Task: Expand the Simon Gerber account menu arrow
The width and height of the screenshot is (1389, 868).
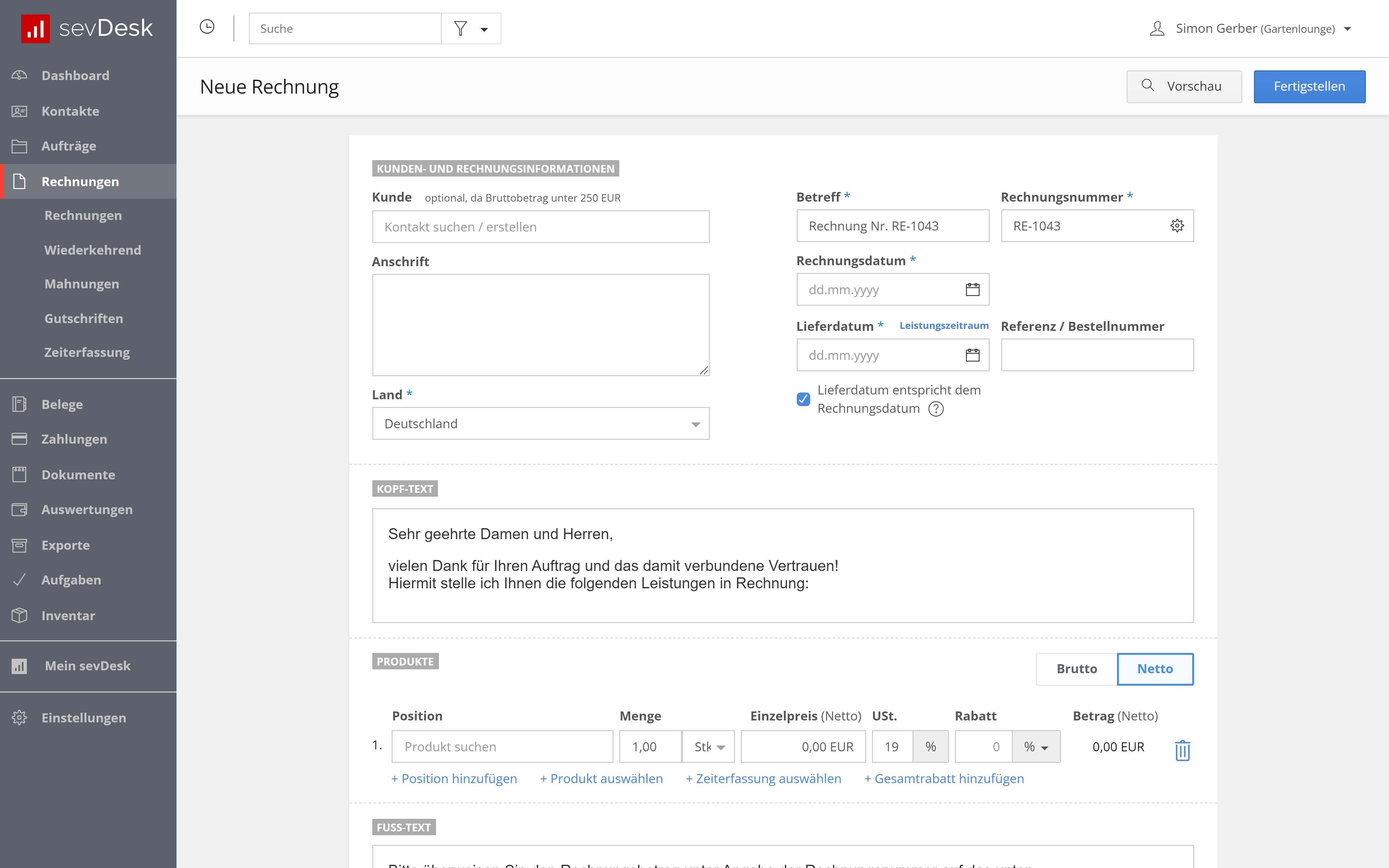Action: click(1347, 29)
